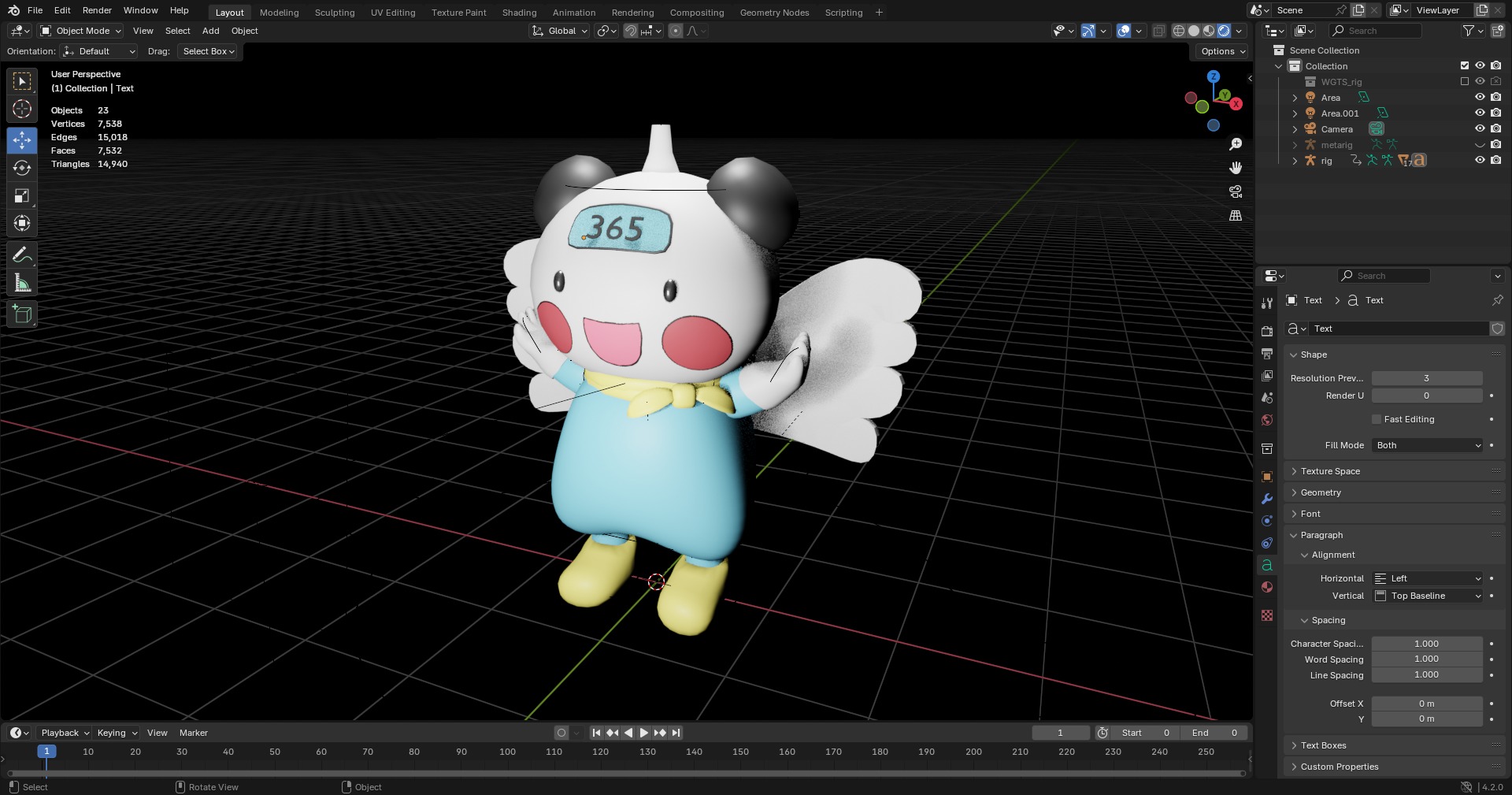The height and width of the screenshot is (795, 1512).
Task: Select the Measure tool
Action: (x=22, y=283)
